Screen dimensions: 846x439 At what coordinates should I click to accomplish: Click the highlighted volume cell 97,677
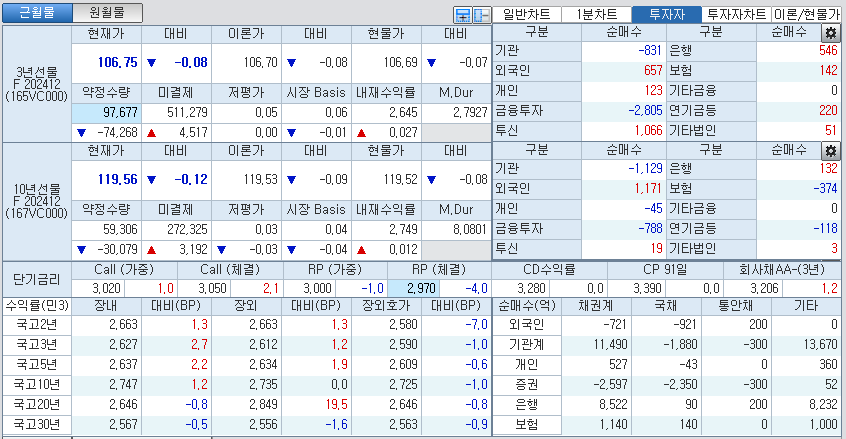(x=106, y=113)
